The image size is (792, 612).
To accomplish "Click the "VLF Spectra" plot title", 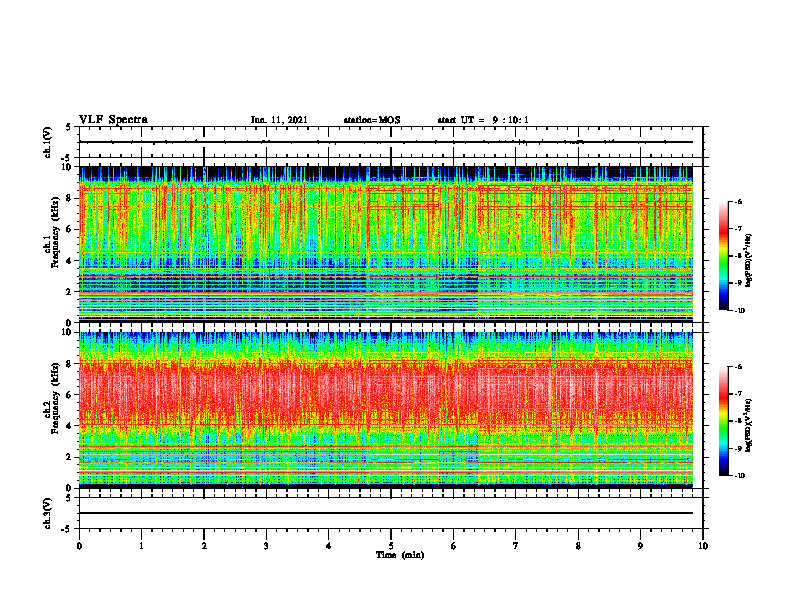I will 113,120.
